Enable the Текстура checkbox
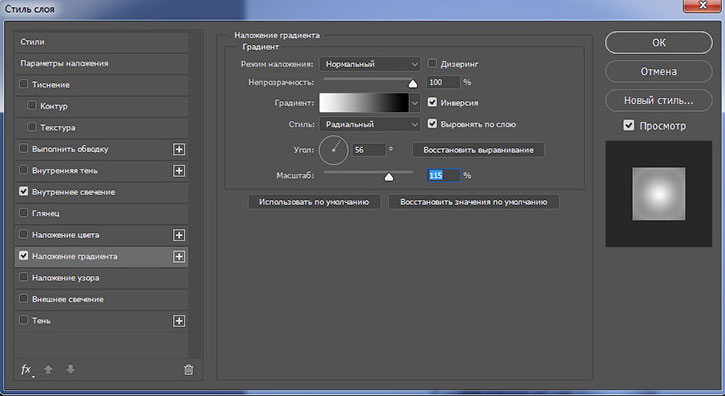Screen dimensions: 725x396 [x=31, y=127]
